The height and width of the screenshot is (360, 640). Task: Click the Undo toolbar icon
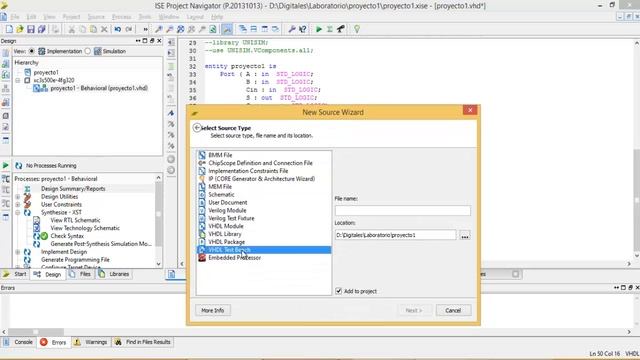pyautogui.click(x=118, y=29)
